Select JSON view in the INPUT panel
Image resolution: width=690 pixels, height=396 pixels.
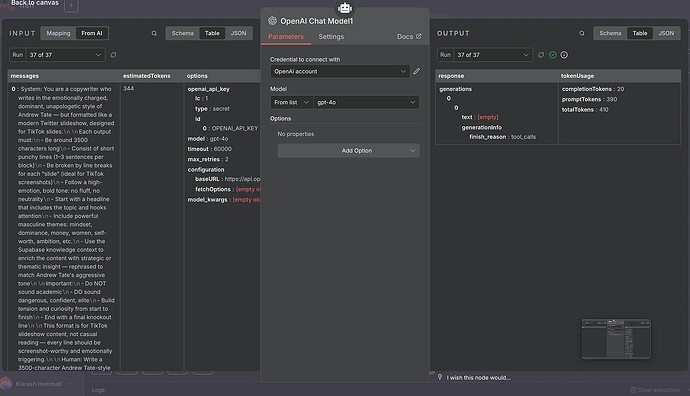(239, 33)
